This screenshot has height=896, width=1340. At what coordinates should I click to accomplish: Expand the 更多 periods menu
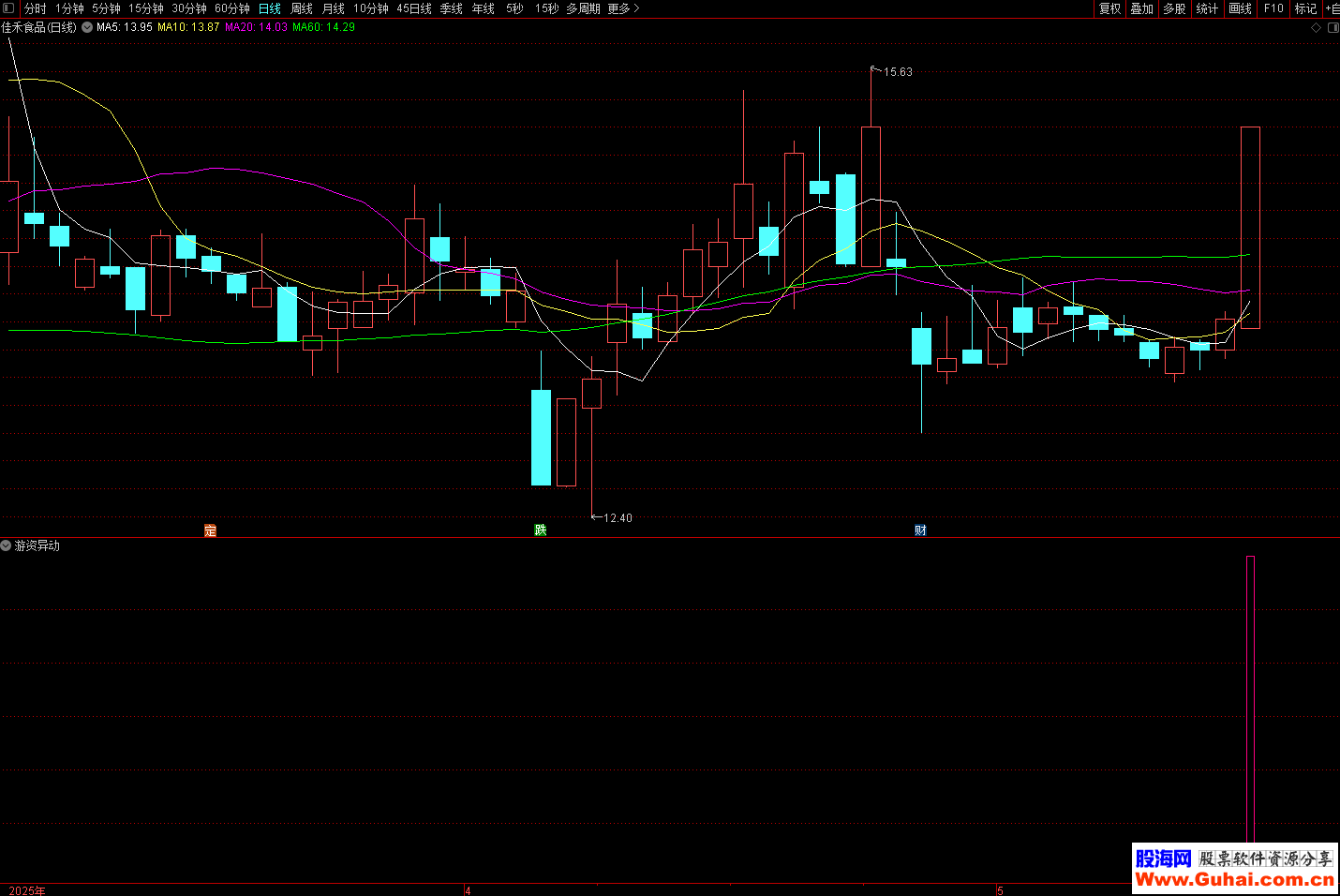623,8
